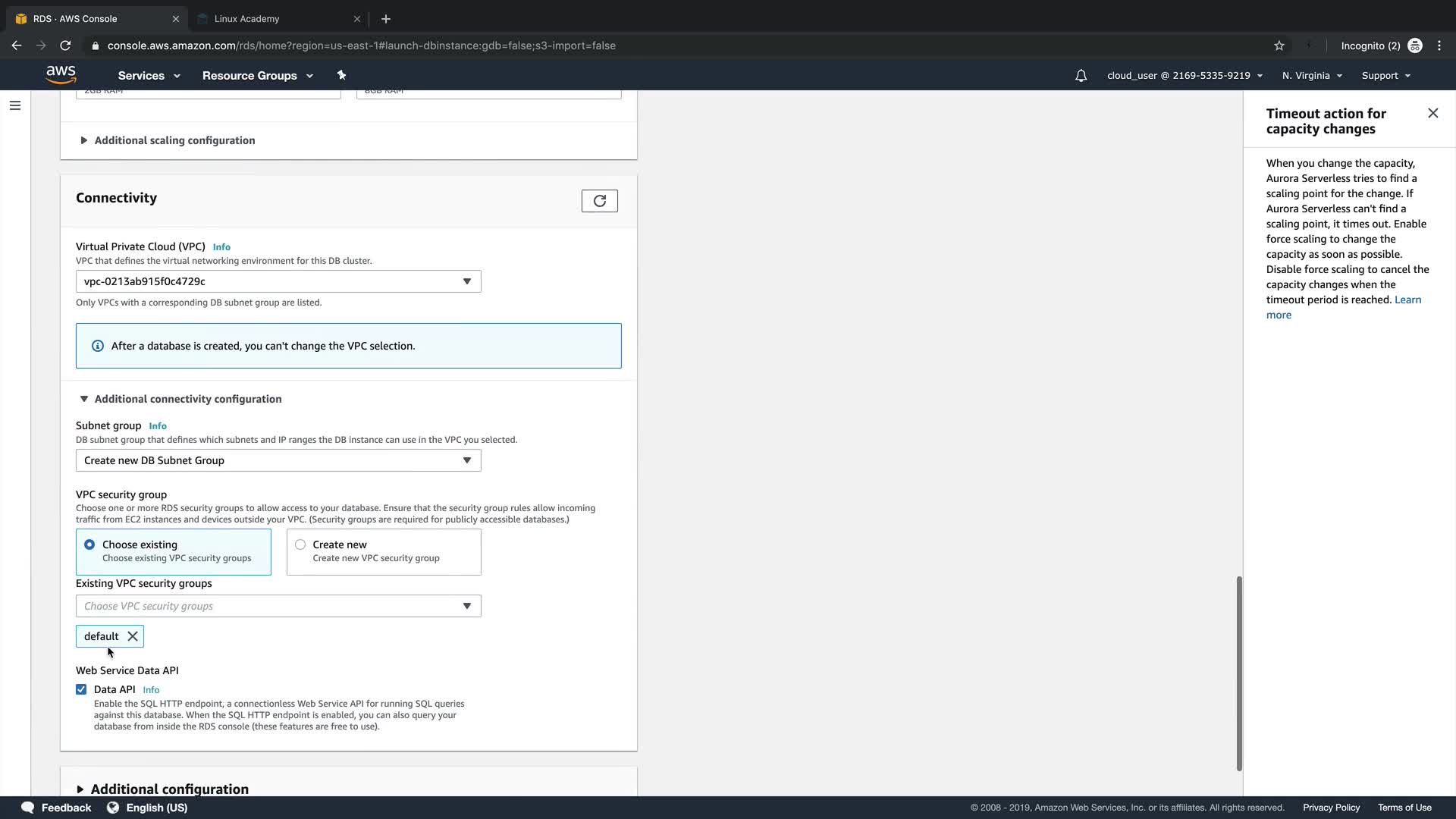1456x819 pixels.
Task: Click the notifications bell icon
Action: tap(1081, 76)
